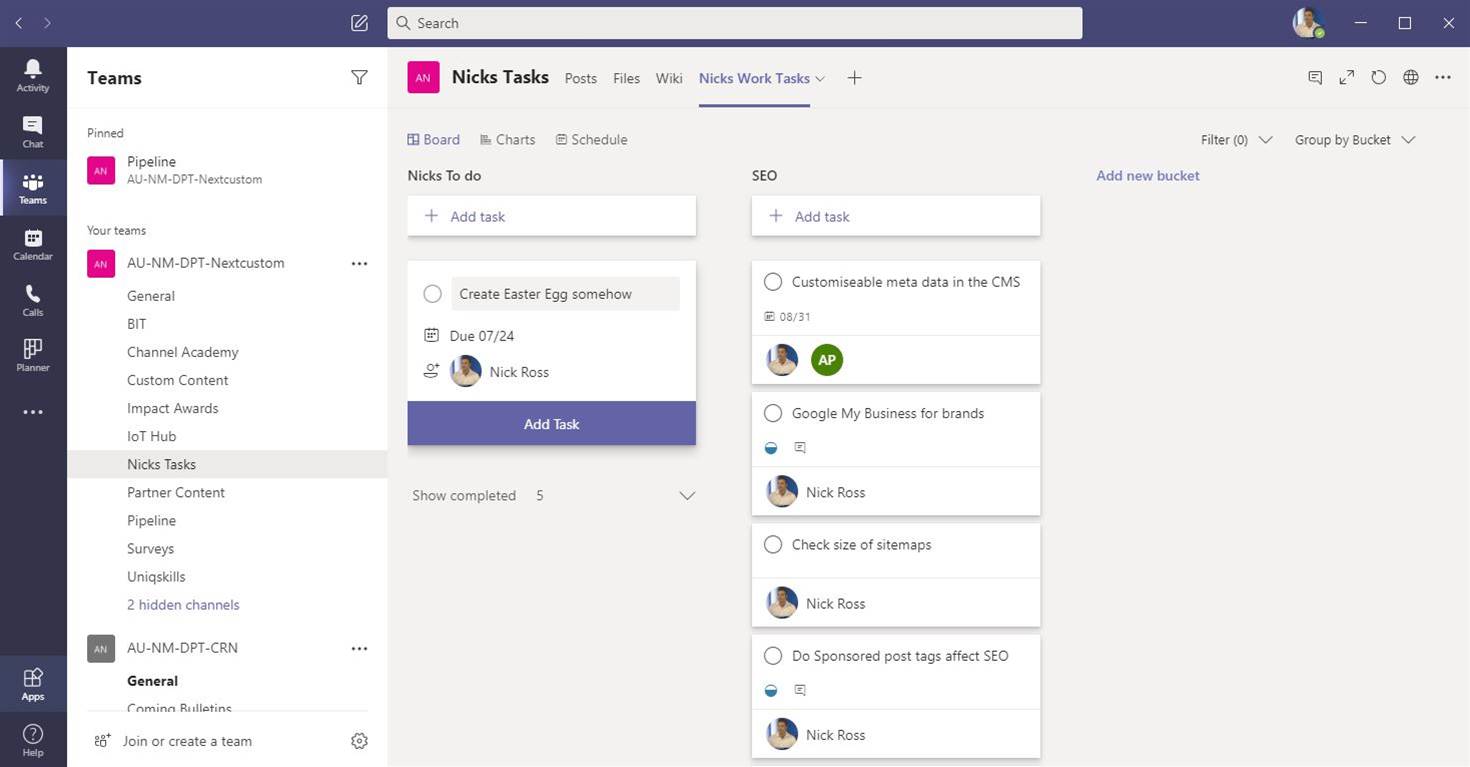Open profile avatar in title bar
The image size is (1470, 767).
point(1309,22)
